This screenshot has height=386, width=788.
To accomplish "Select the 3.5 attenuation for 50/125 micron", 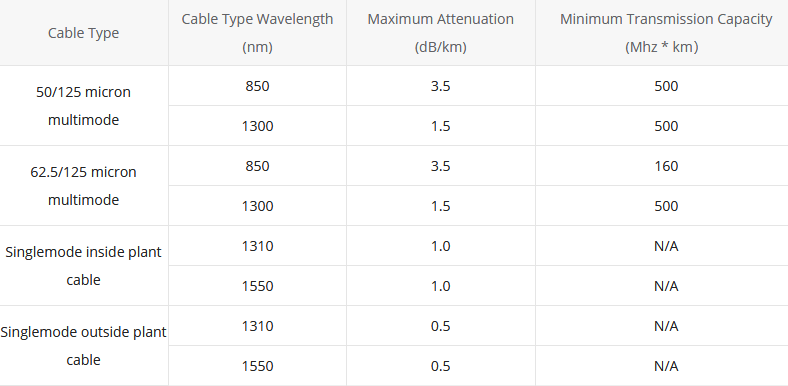I will pos(441,86).
